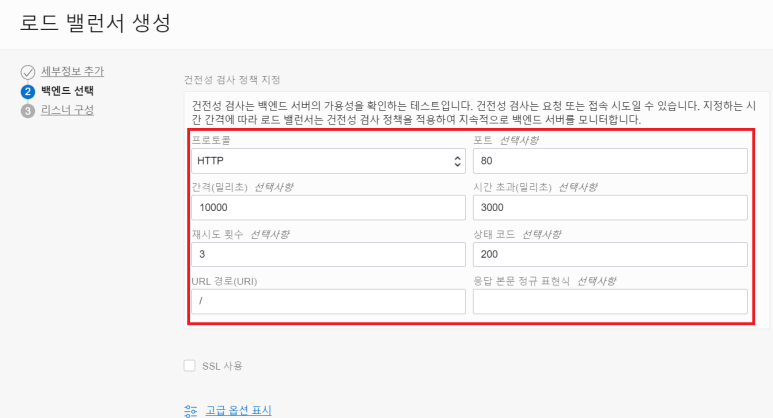Click the 상태 코드 field with 200
773x418 pixels.
coord(610,254)
